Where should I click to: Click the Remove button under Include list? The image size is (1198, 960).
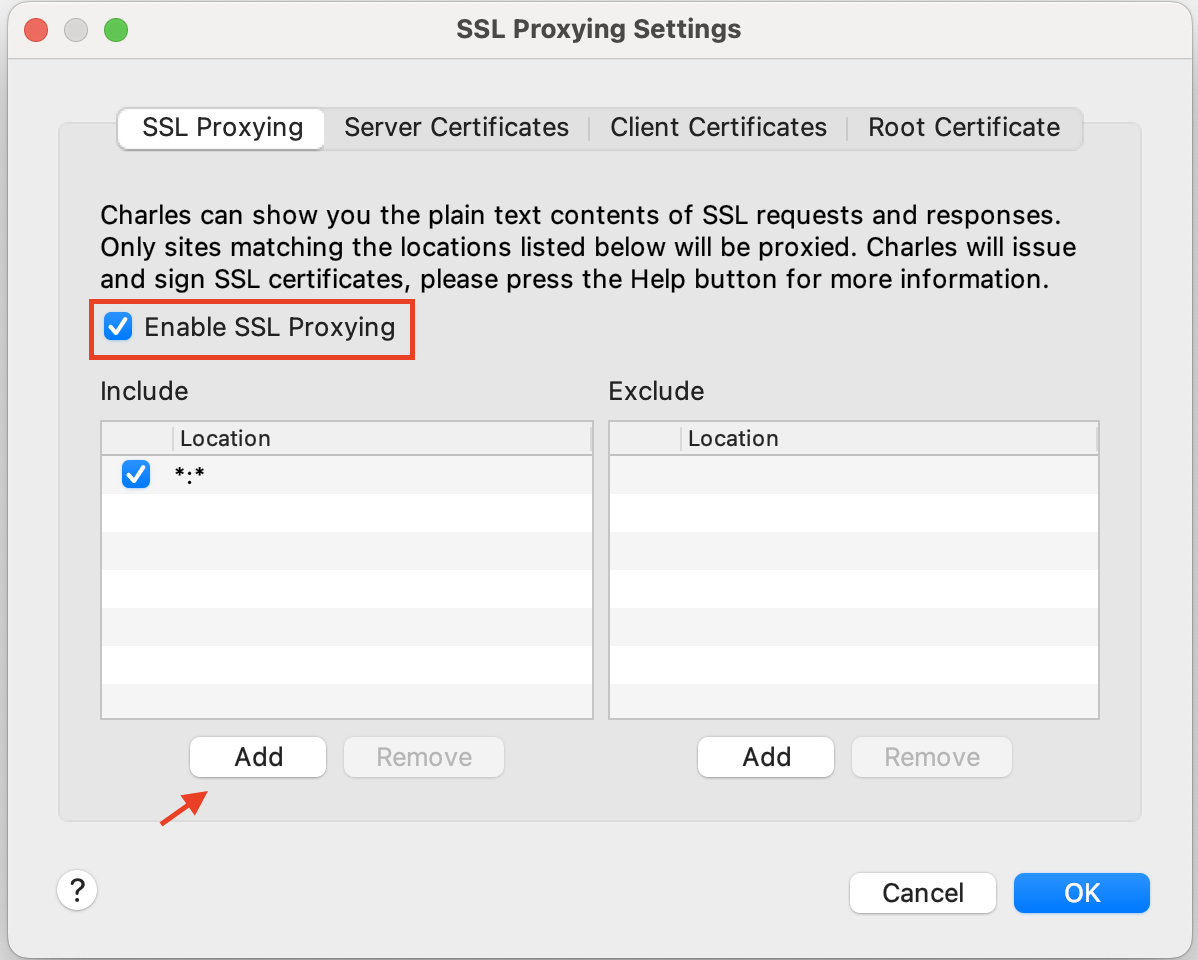point(424,757)
